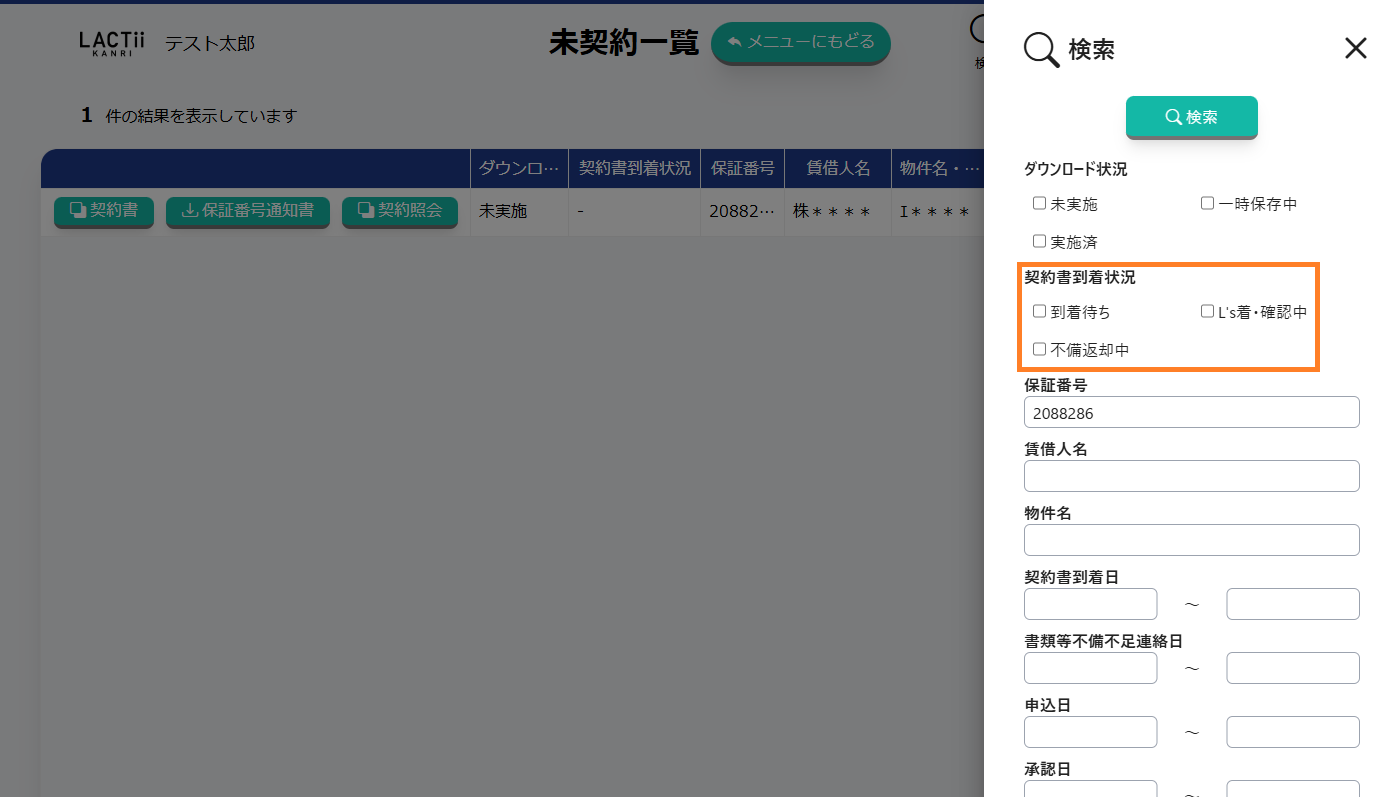Click the 申込日 start date field
1400x797 pixels.
(1090, 732)
